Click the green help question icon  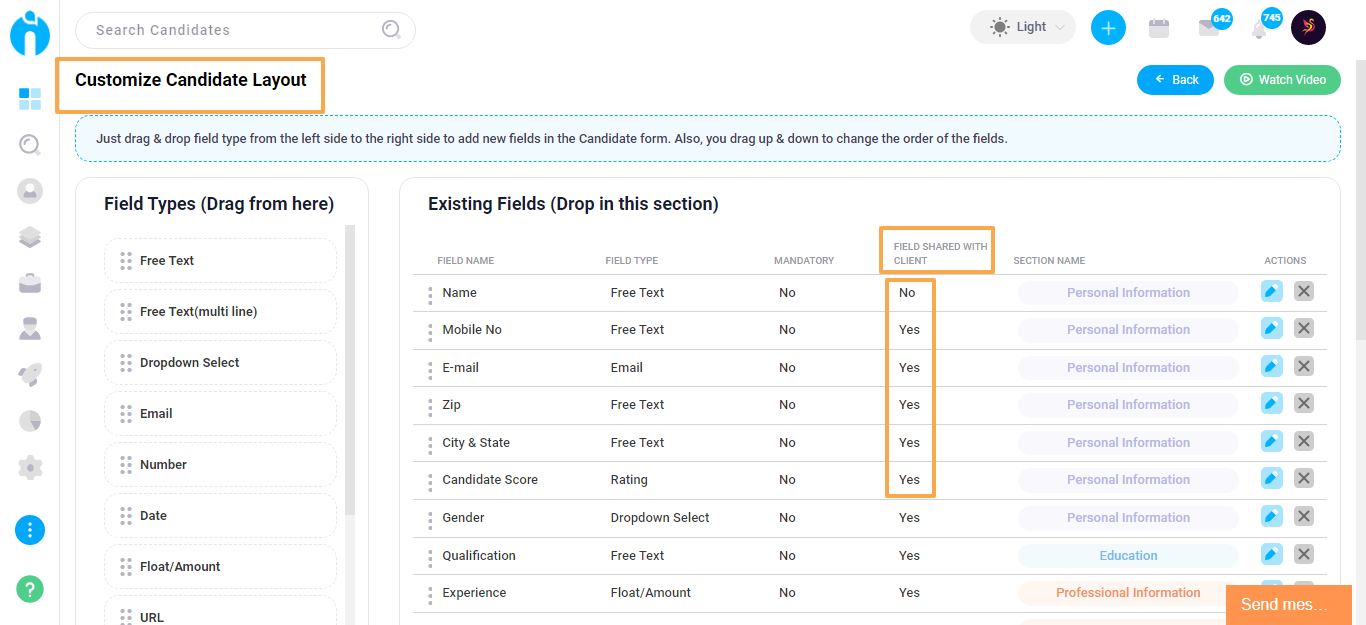[x=30, y=588]
